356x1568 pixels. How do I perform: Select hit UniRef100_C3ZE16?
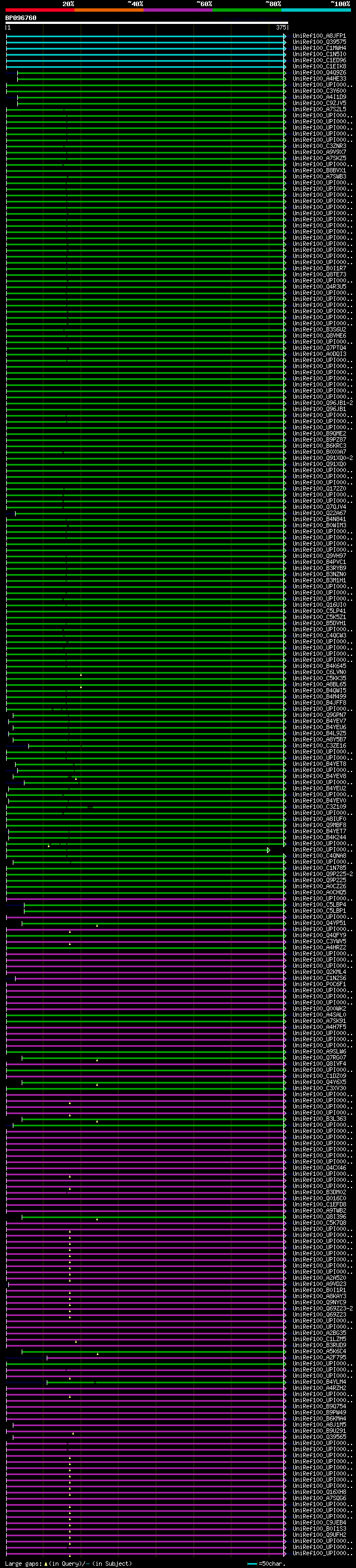(x=319, y=746)
